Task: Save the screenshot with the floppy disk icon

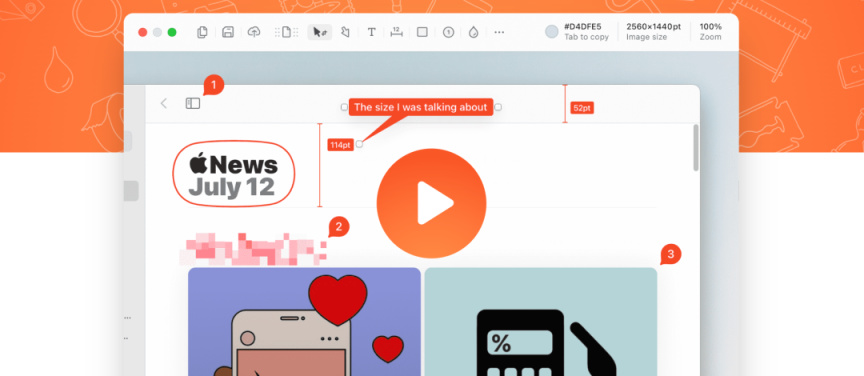Action: click(x=228, y=32)
